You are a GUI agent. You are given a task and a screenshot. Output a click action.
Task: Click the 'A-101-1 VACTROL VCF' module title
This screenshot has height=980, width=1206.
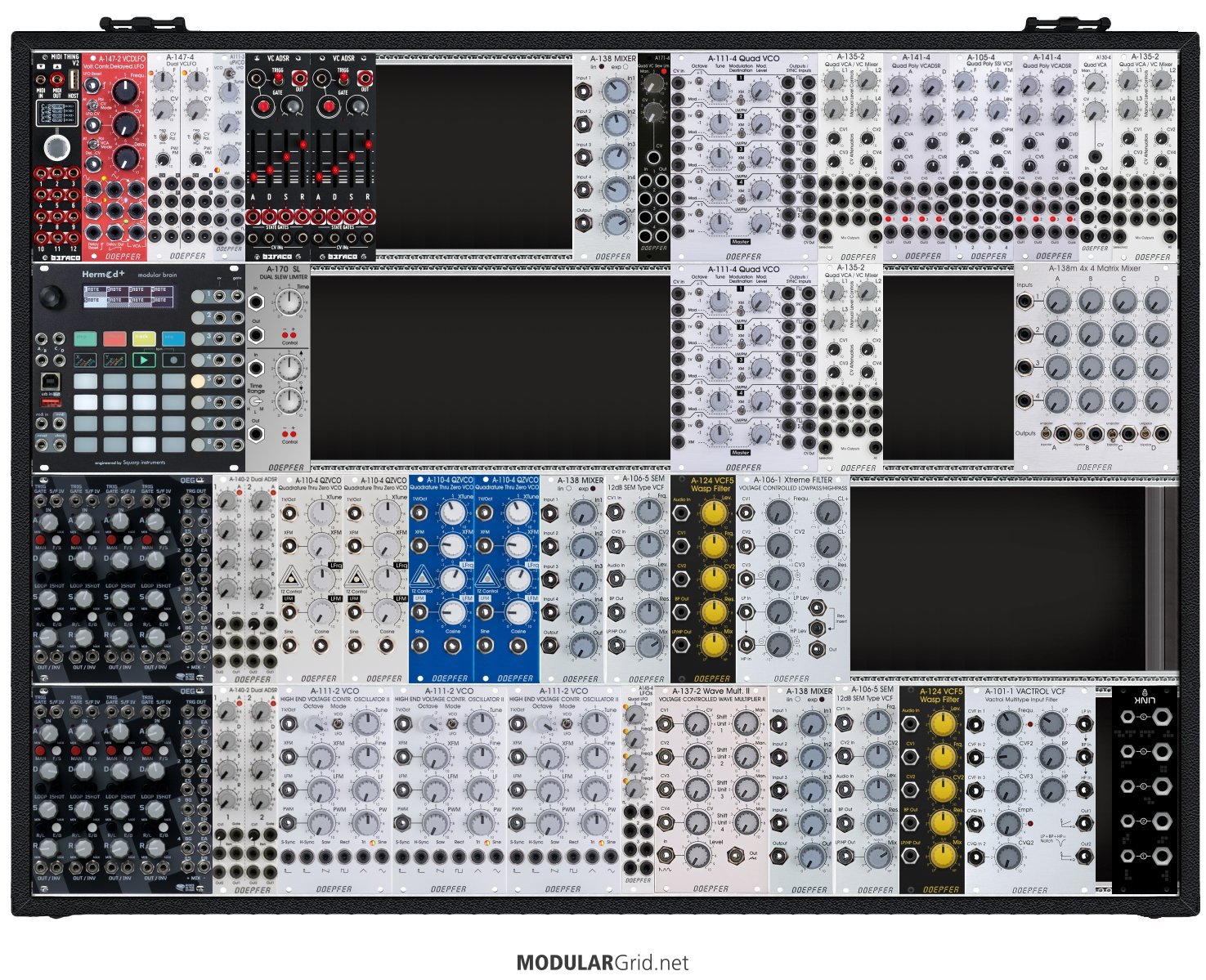tap(1025, 691)
